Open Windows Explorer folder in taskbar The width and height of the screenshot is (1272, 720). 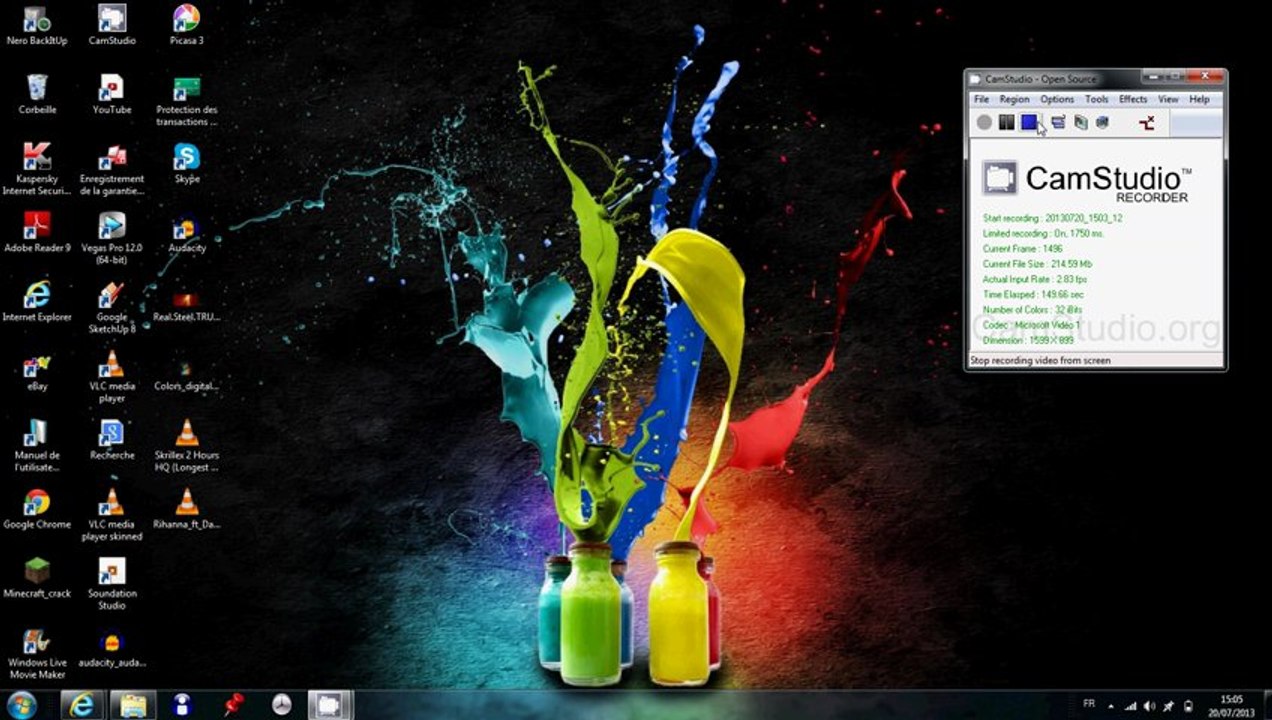point(132,705)
